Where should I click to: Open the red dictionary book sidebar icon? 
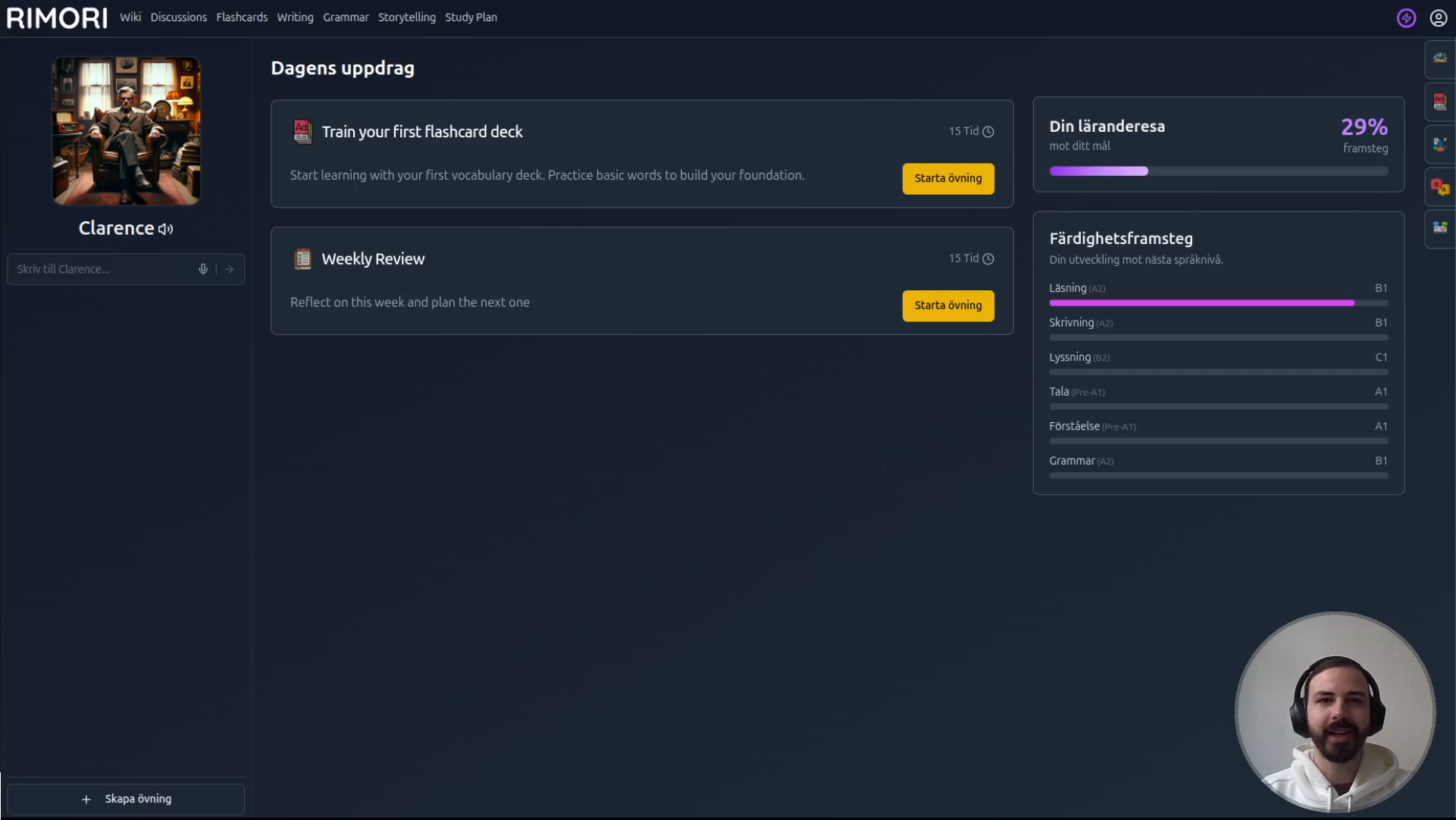(1439, 102)
